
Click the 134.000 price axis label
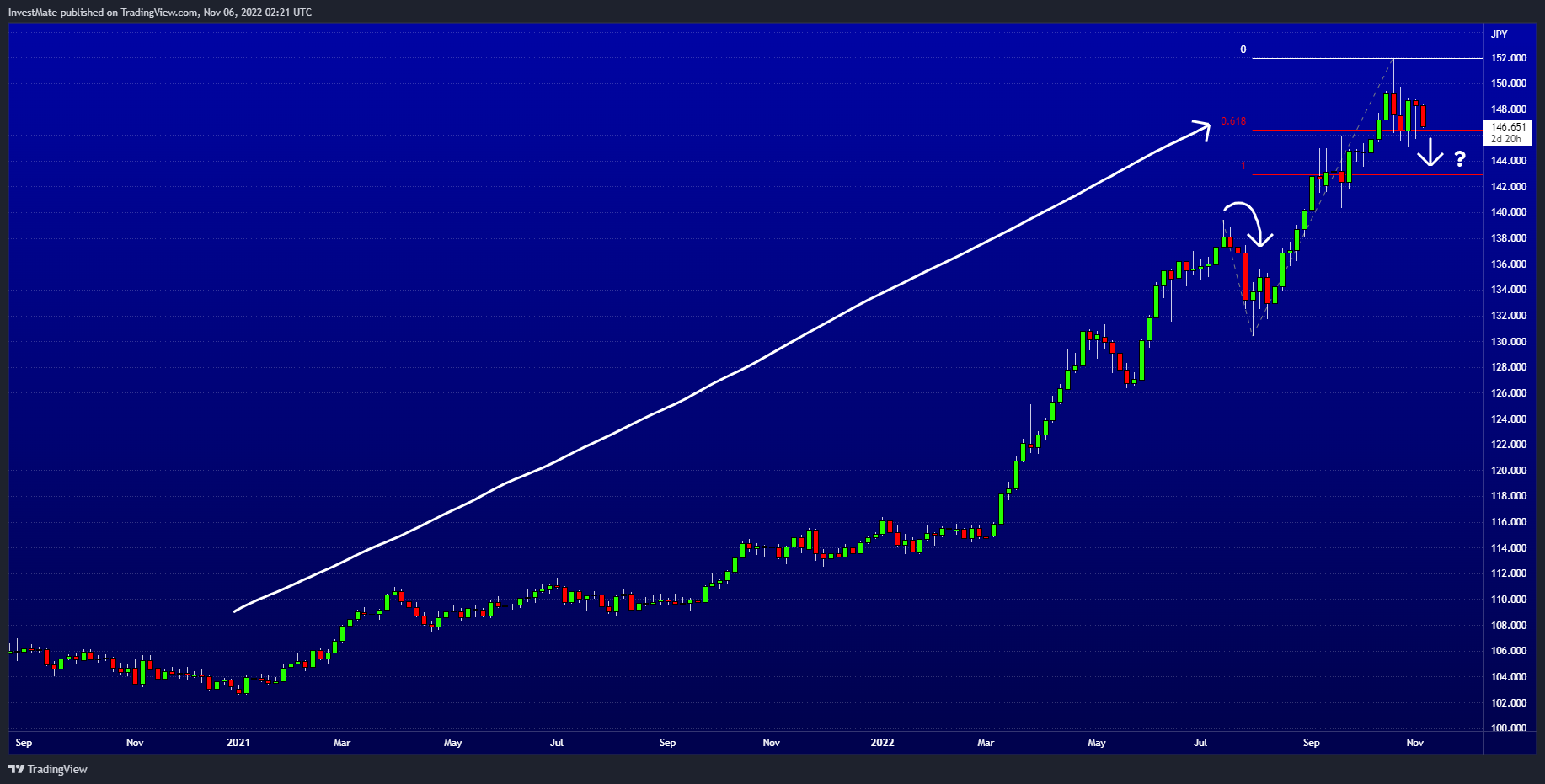(x=1509, y=290)
